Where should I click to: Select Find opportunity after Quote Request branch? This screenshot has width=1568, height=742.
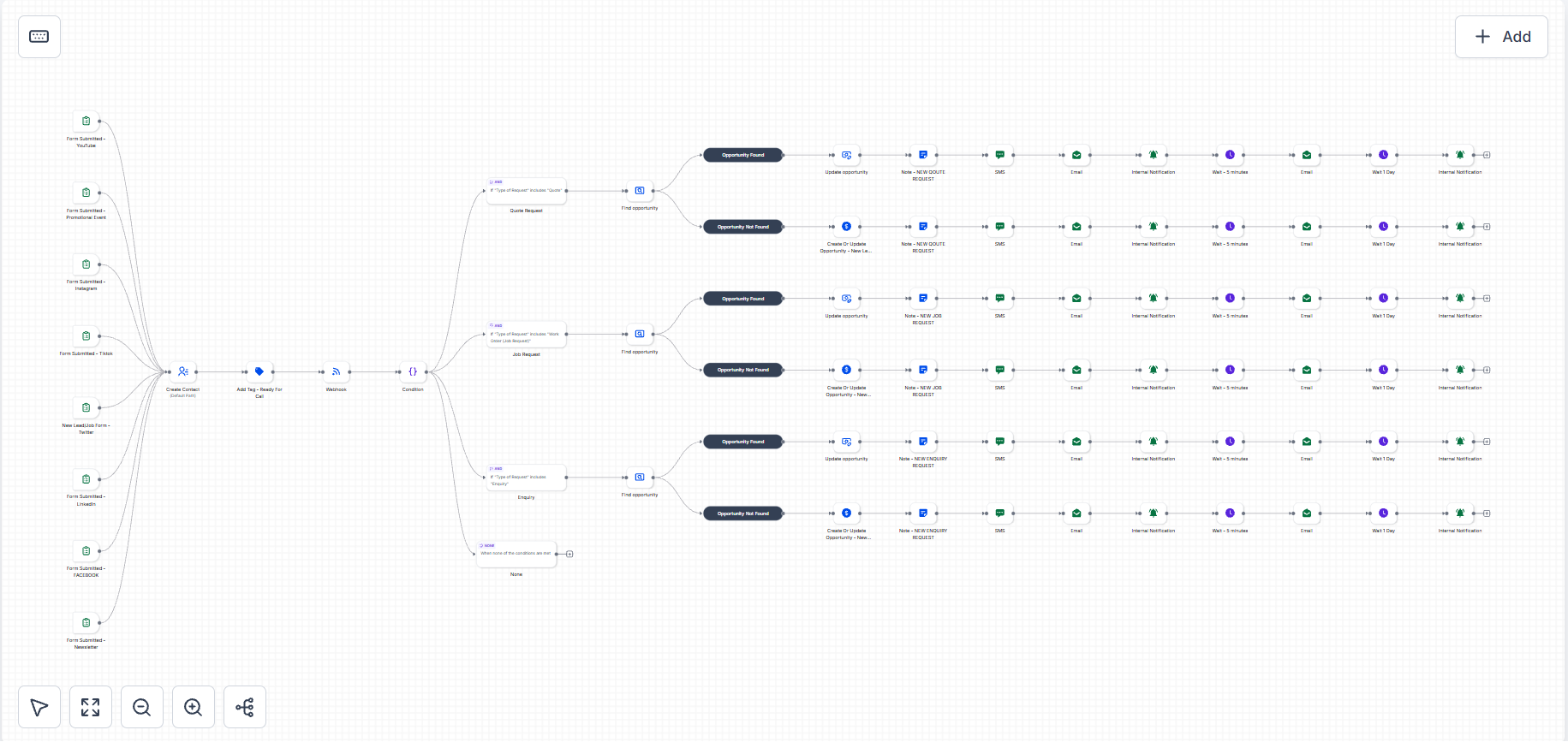(640, 191)
